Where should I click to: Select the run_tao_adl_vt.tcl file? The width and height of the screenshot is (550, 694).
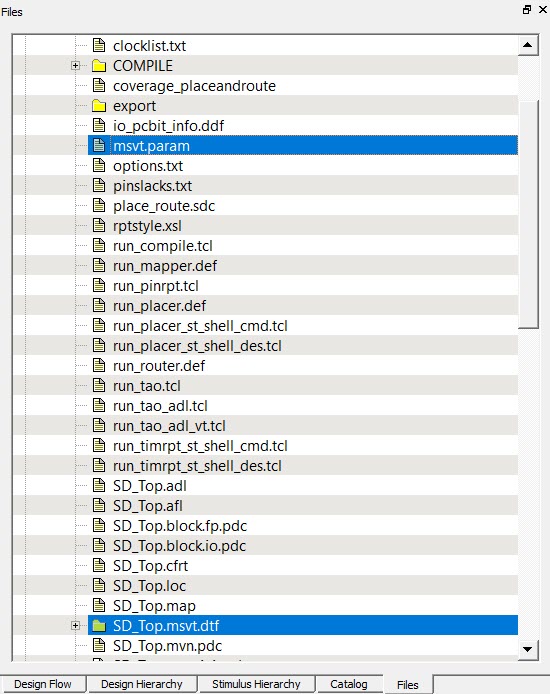[x=169, y=426]
